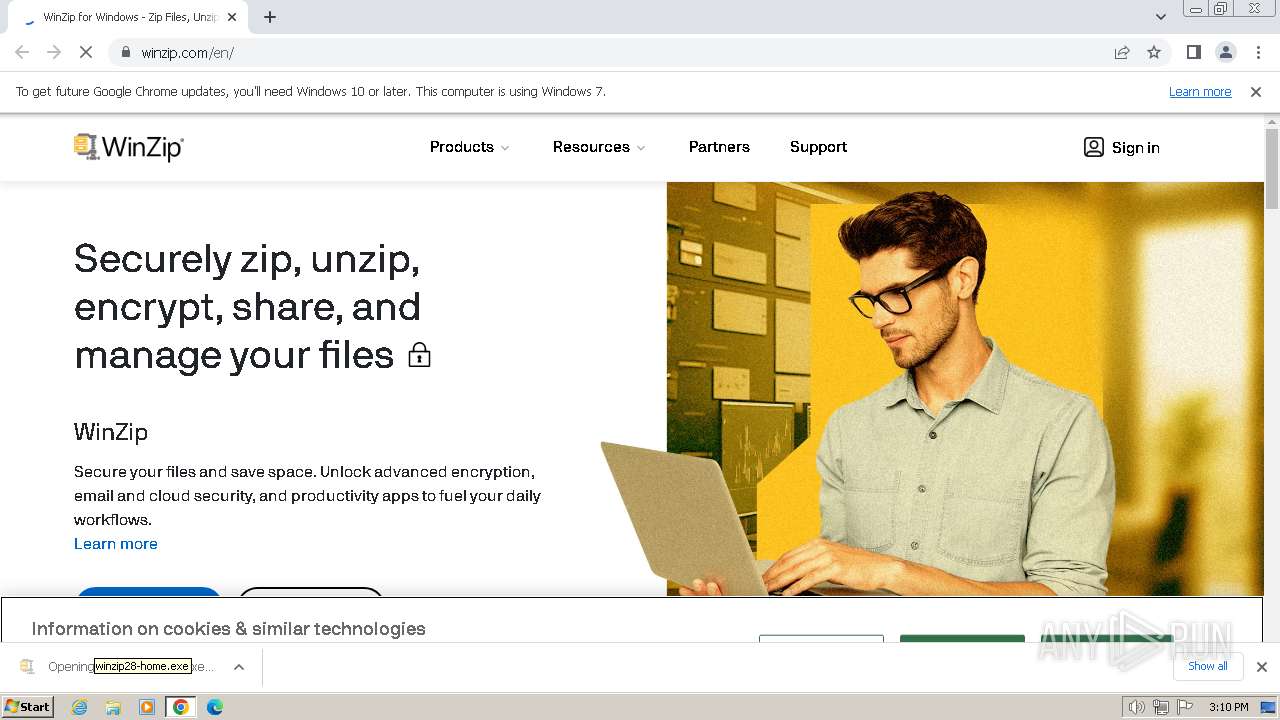Click Sign in account link
This screenshot has width=1280, height=720.
pyautogui.click(x=1122, y=147)
